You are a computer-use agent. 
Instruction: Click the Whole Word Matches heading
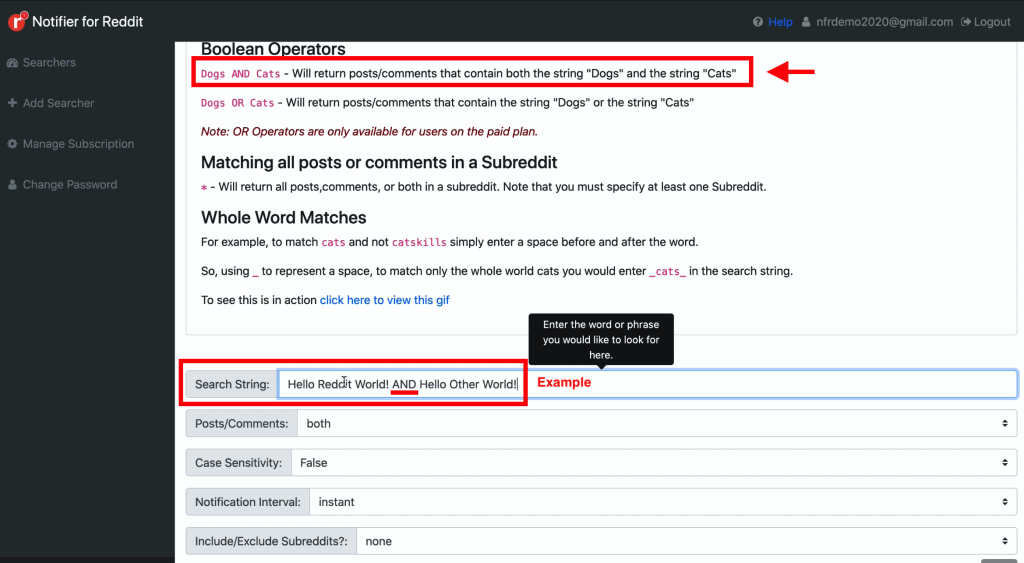[283, 217]
